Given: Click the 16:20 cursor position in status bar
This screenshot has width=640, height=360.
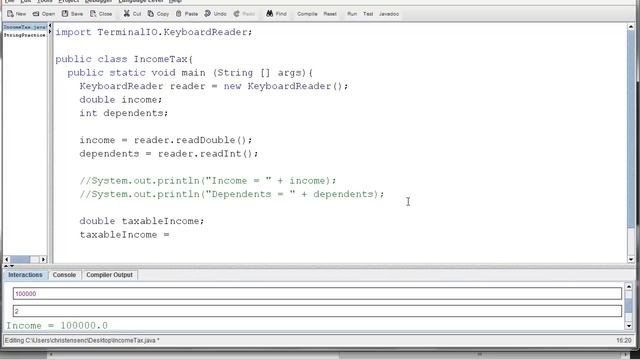Looking at the screenshot, I should click(x=624, y=340).
